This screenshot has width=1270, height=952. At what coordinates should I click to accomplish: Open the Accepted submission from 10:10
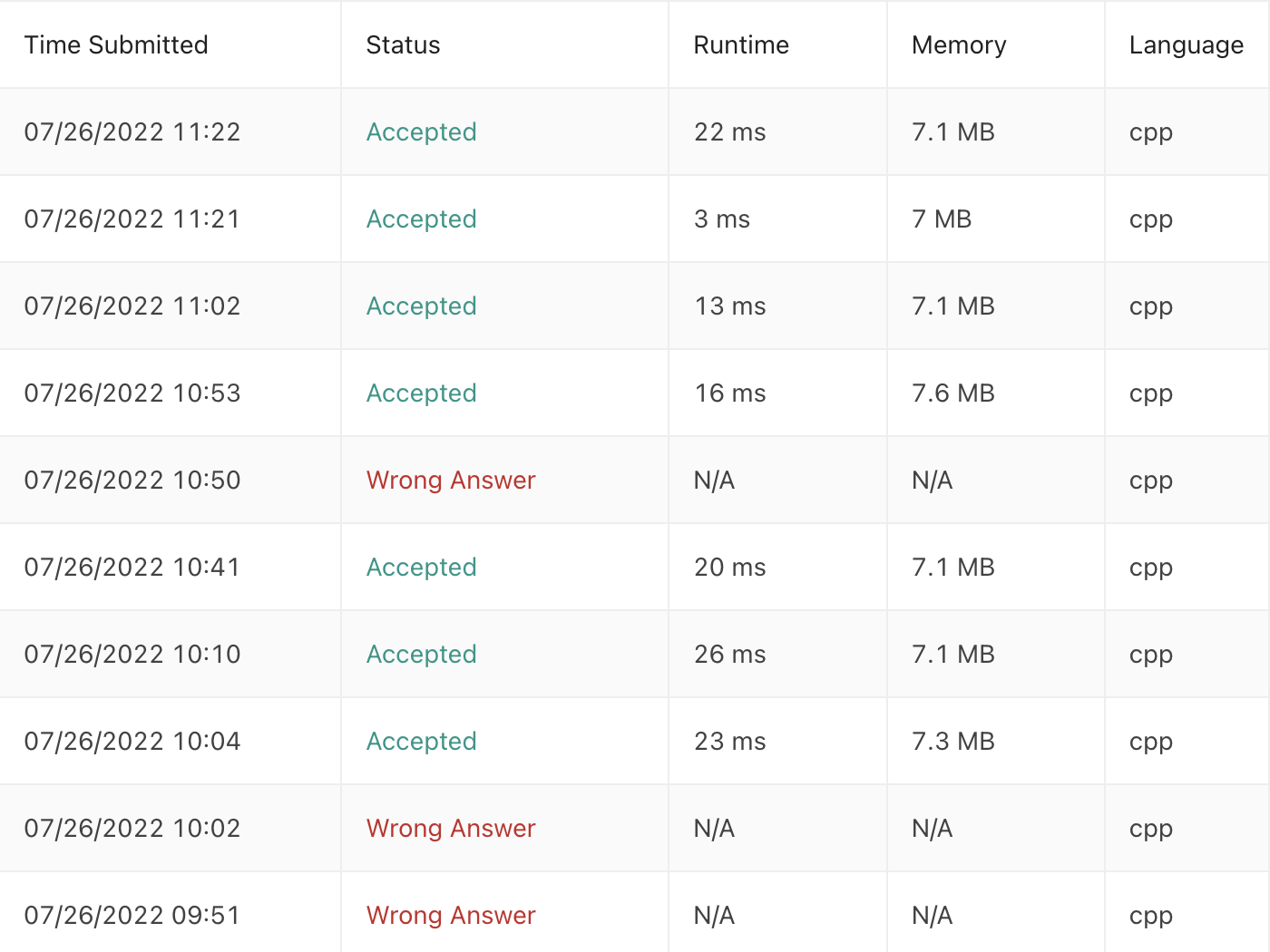(x=421, y=655)
